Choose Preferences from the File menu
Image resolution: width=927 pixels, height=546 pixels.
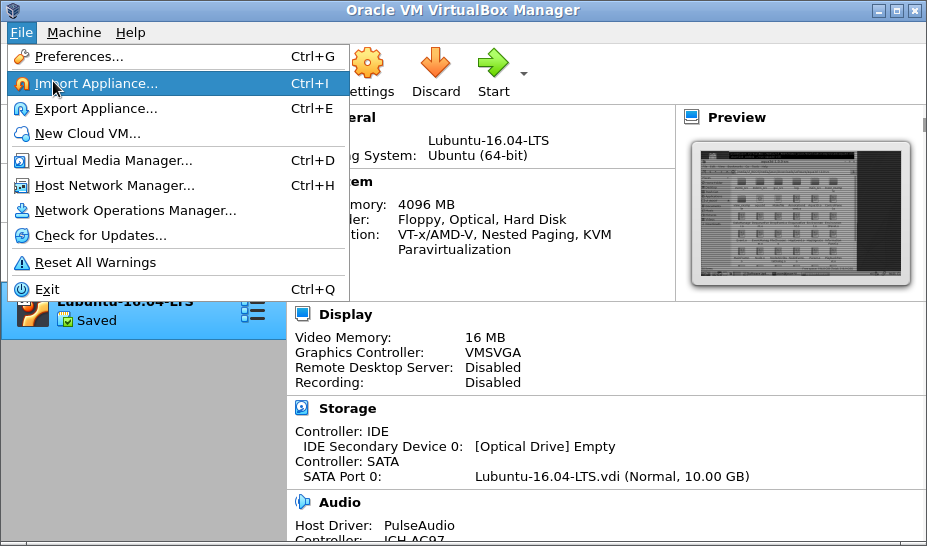(178, 57)
